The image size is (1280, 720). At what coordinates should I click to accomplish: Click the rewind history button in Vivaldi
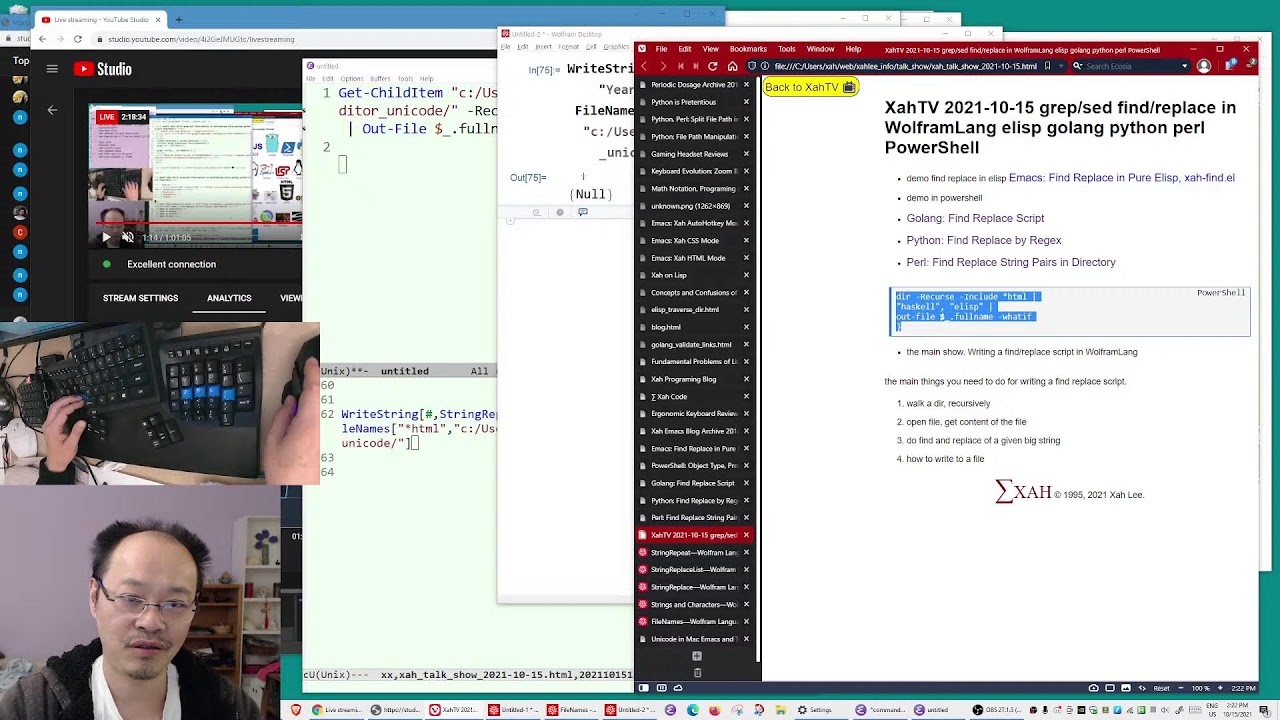pos(680,66)
